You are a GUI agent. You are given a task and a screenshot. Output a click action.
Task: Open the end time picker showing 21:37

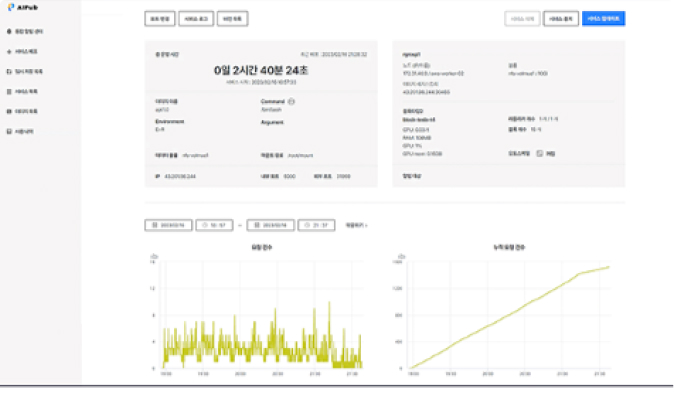pos(316,225)
